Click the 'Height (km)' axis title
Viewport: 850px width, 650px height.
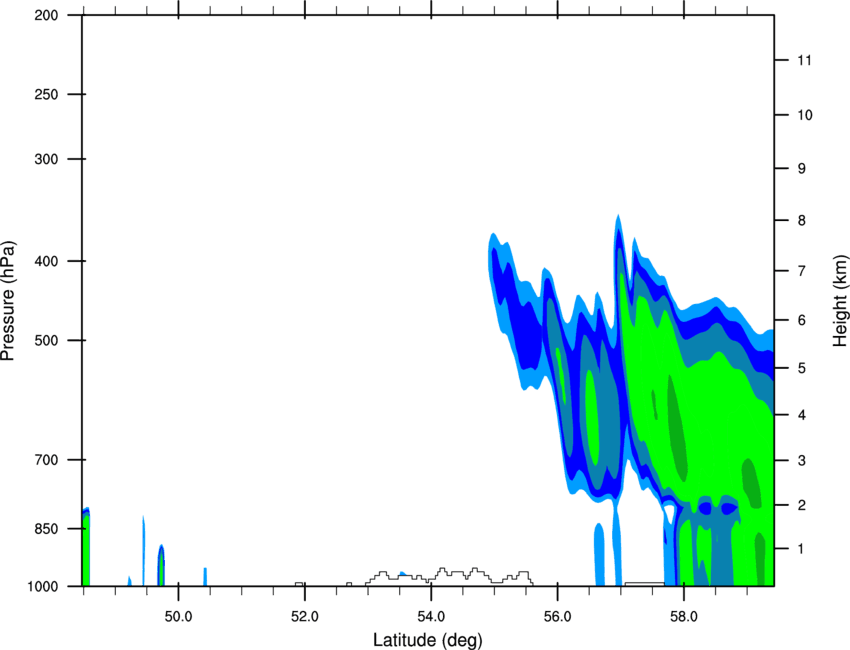pyautogui.click(x=840, y=301)
